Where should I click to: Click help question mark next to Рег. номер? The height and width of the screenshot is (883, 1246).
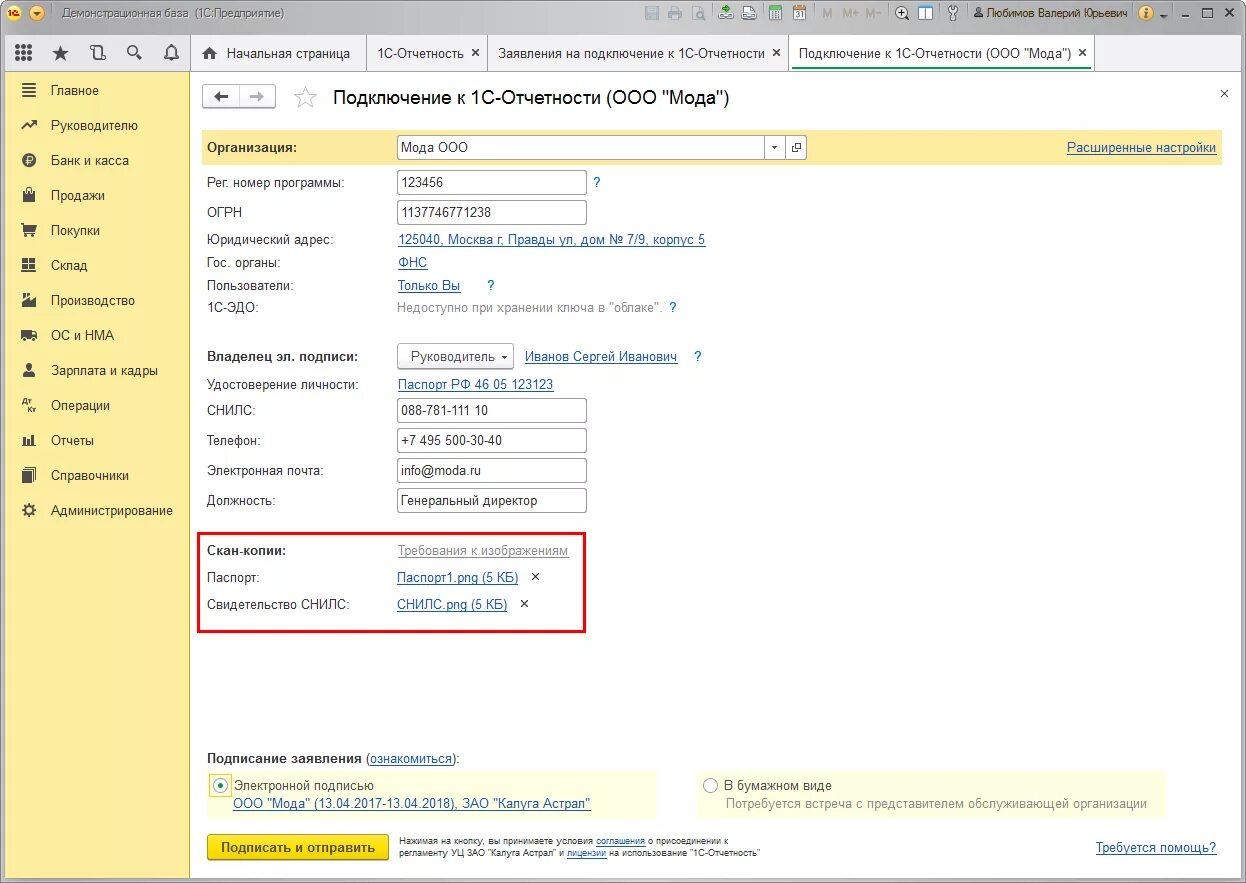click(597, 182)
